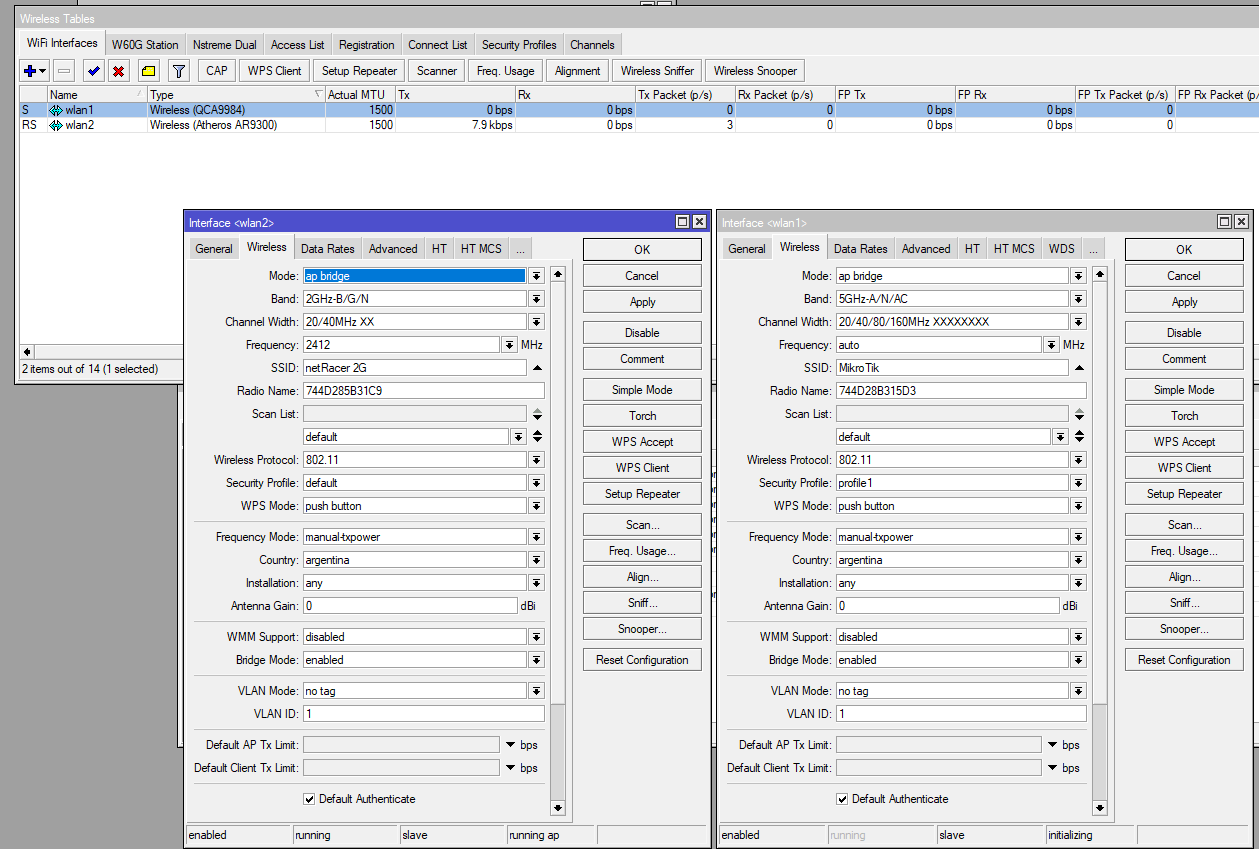The width and height of the screenshot is (1259, 849).
Task: Click the Radio Name field in wlan2 dialog
Action: [423, 391]
